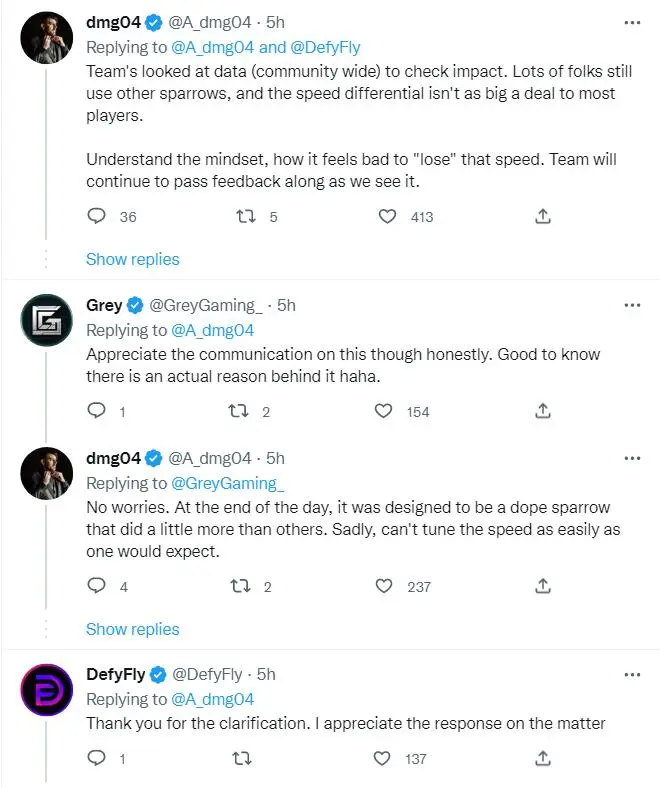
Task: Reply to DefyFly's tweet with 1 comment
Action: tap(97, 760)
